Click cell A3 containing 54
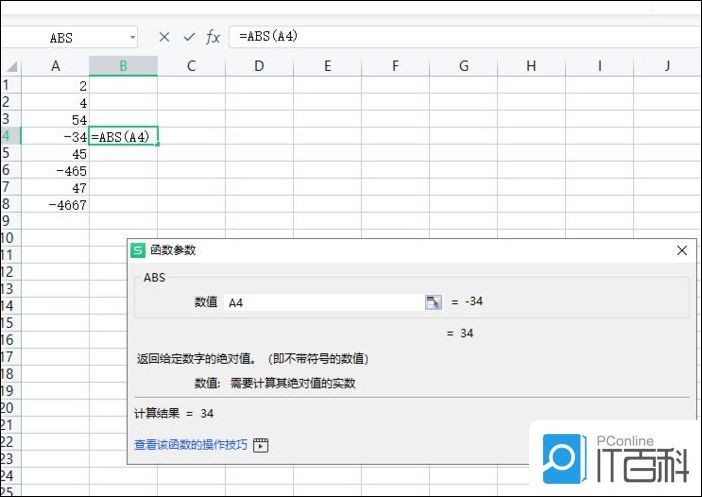702x497 pixels. click(x=56, y=120)
